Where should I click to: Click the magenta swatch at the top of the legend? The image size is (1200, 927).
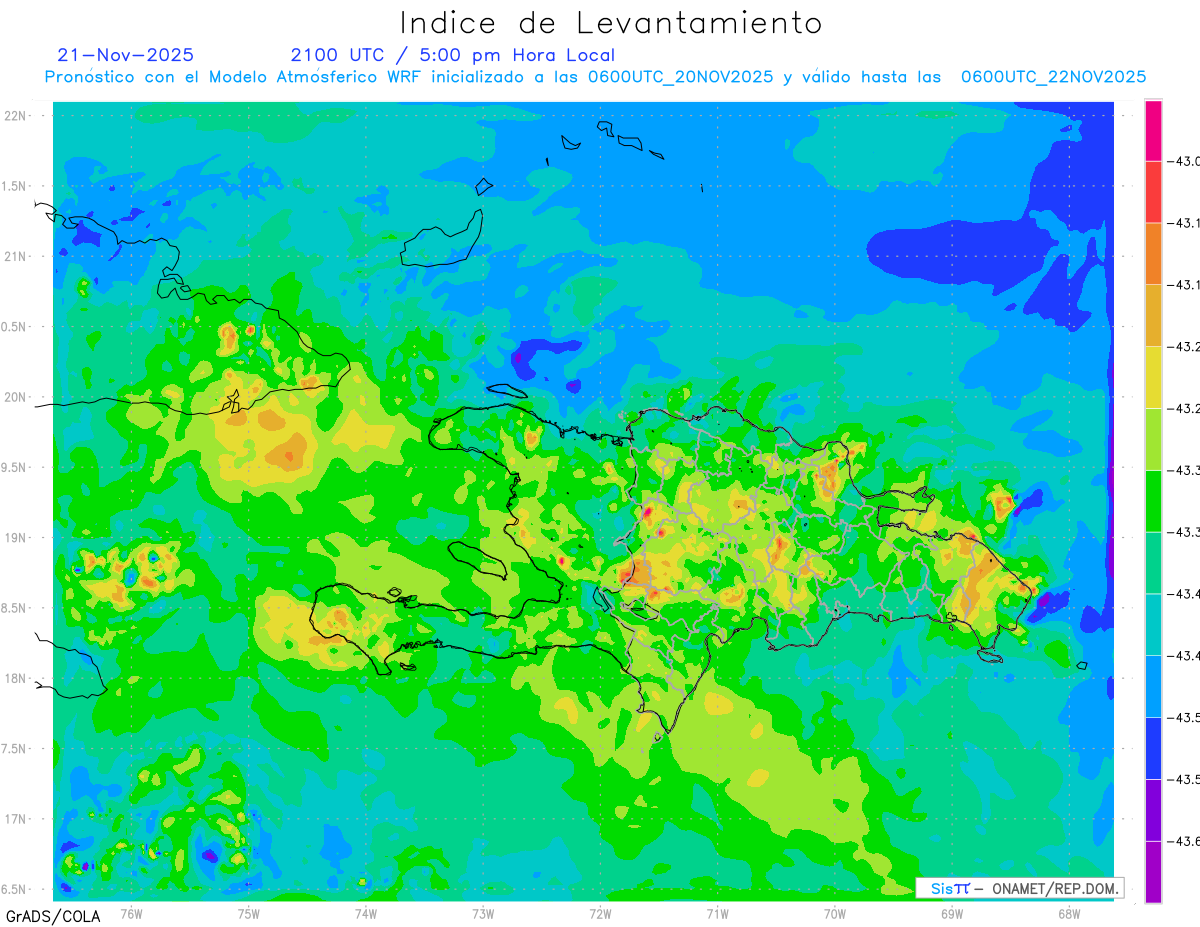tap(1153, 130)
